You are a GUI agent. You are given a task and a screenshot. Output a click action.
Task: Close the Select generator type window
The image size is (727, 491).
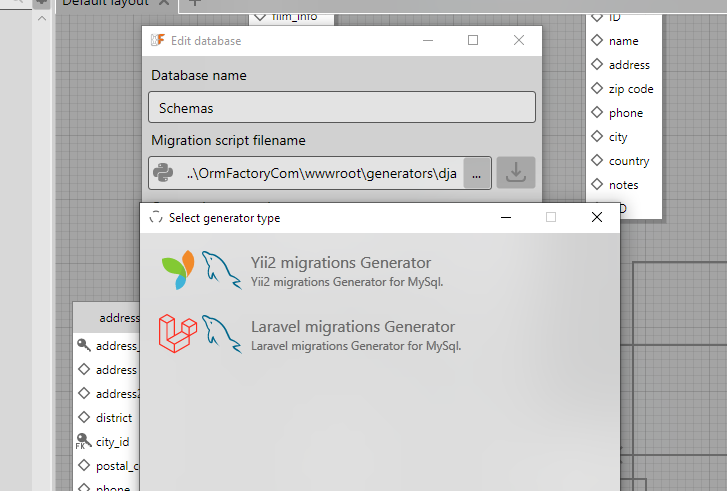click(597, 217)
